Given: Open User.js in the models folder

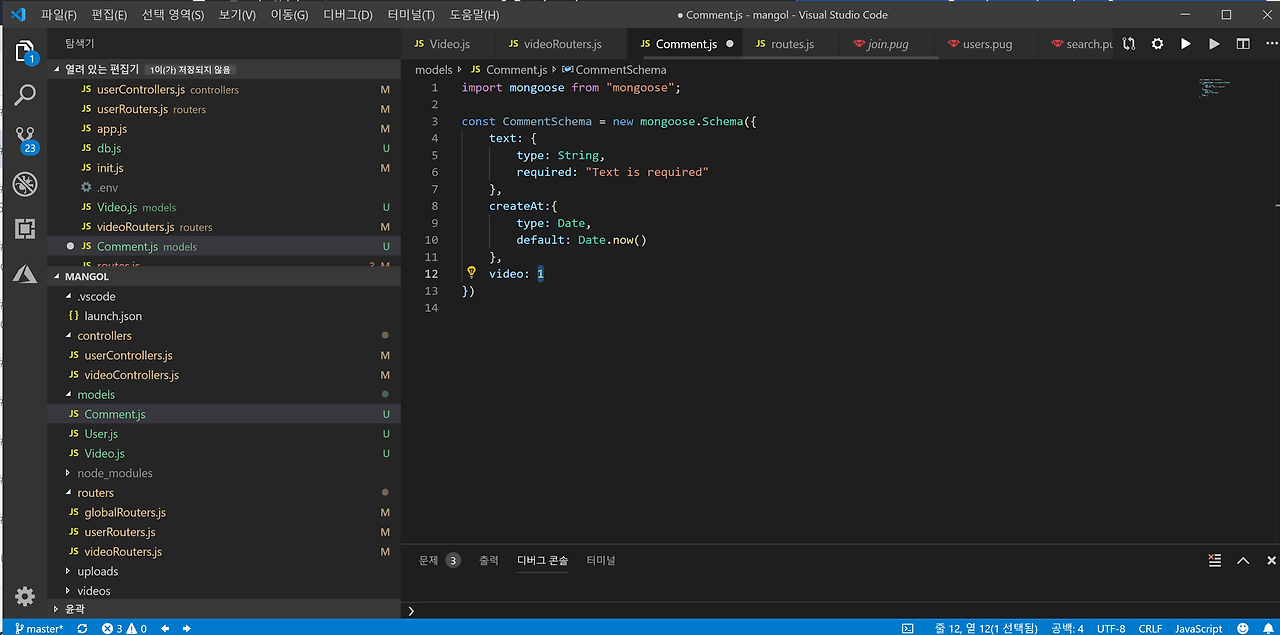Looking at the screenshot, I should tap(101, 434).
